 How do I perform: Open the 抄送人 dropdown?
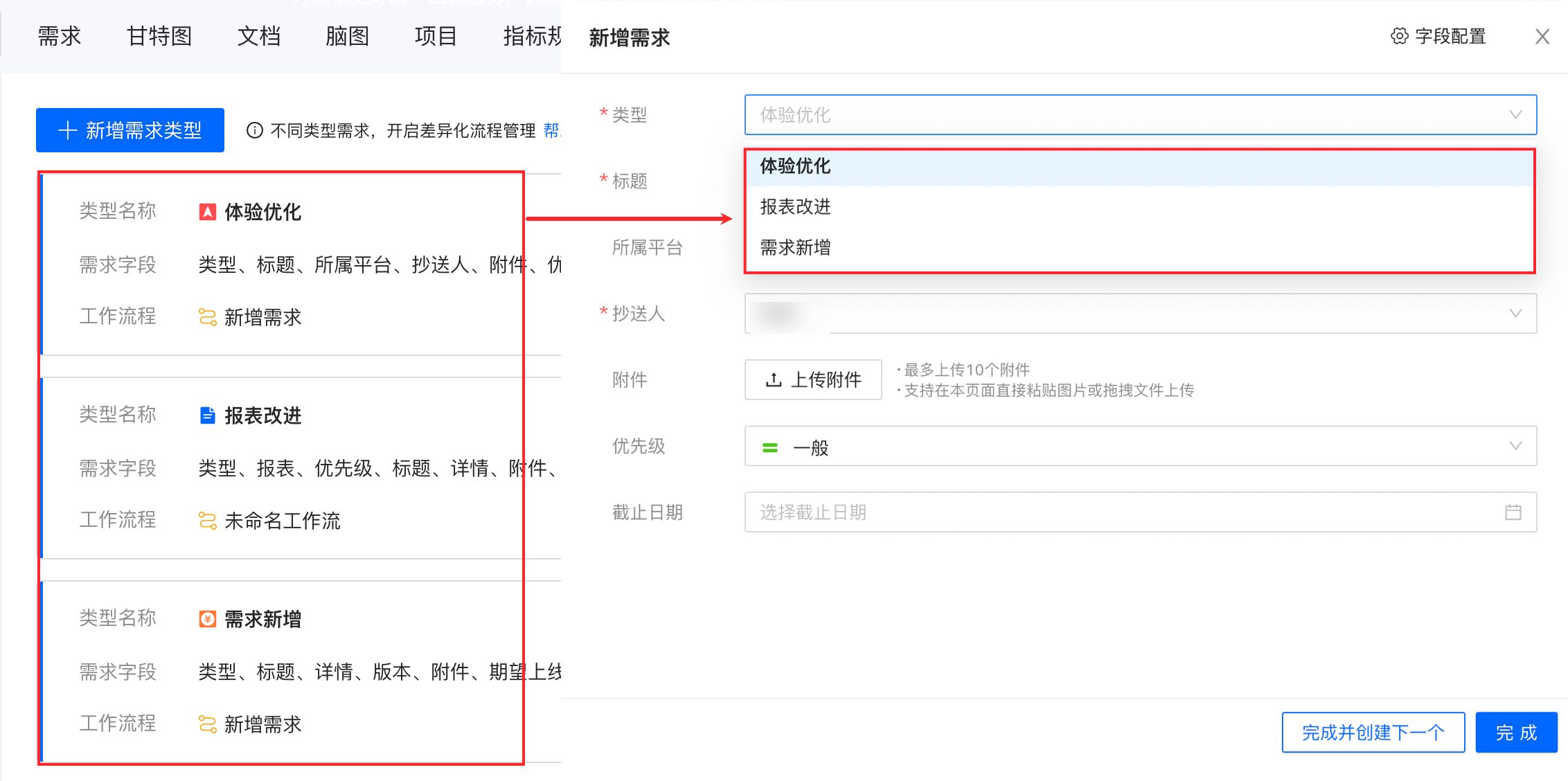1515,314
